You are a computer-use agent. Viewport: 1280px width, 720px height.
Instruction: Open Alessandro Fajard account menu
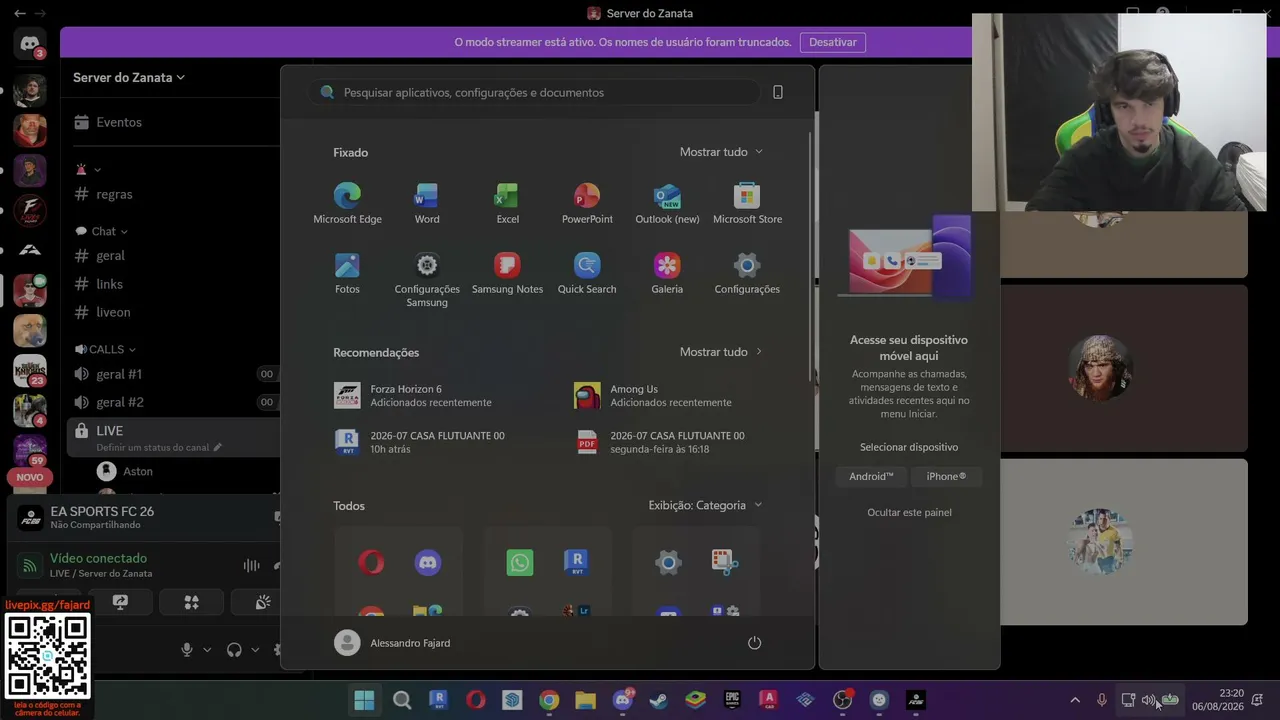[x=393, y=643]
